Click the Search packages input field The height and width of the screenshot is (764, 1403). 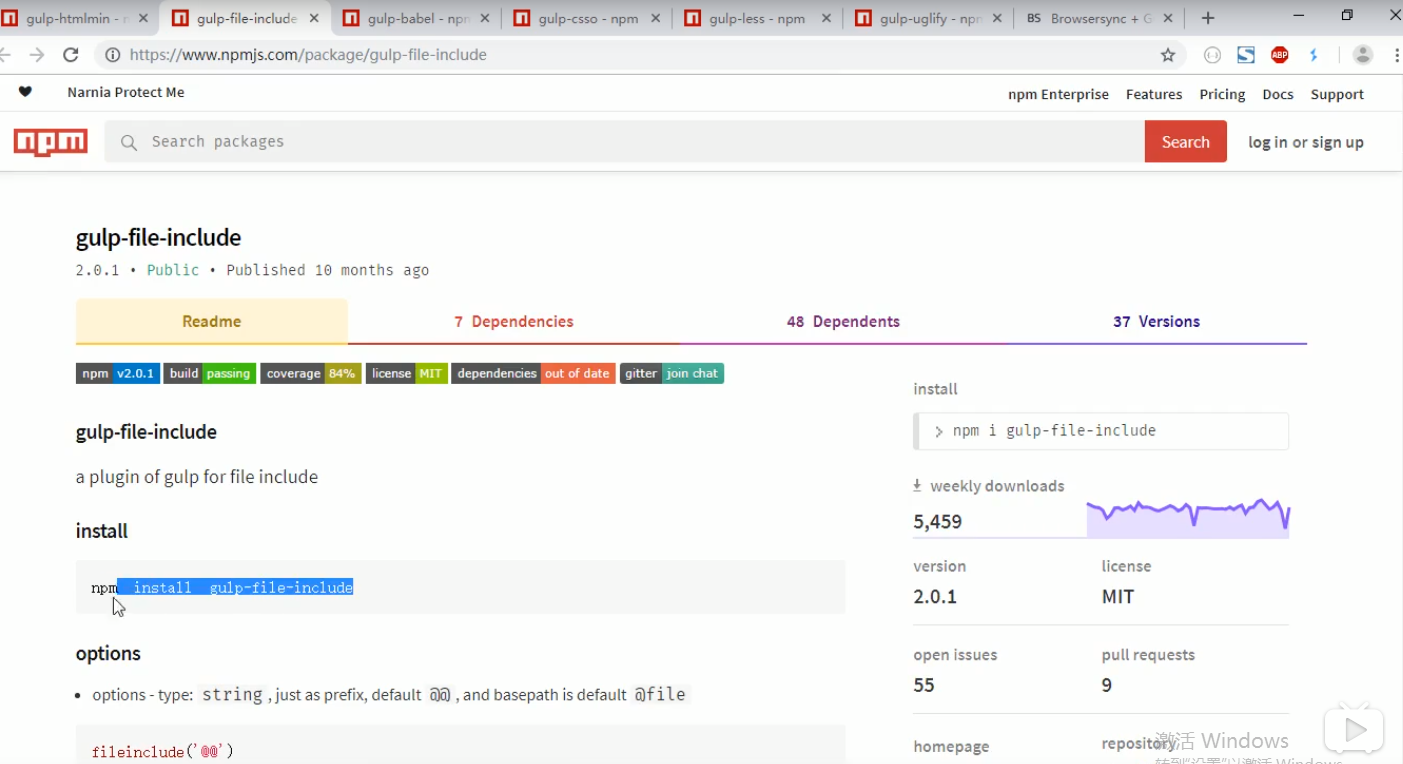625,142
